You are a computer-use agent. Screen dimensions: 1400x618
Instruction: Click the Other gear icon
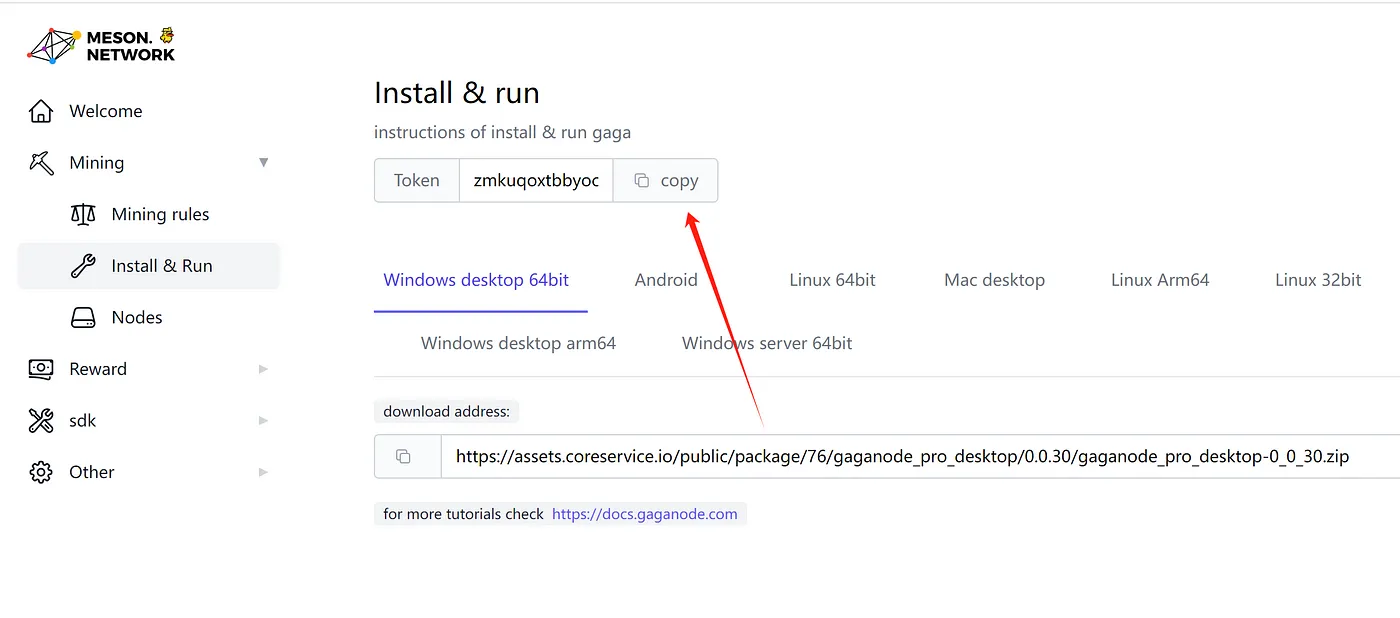[x=41, y=472]
